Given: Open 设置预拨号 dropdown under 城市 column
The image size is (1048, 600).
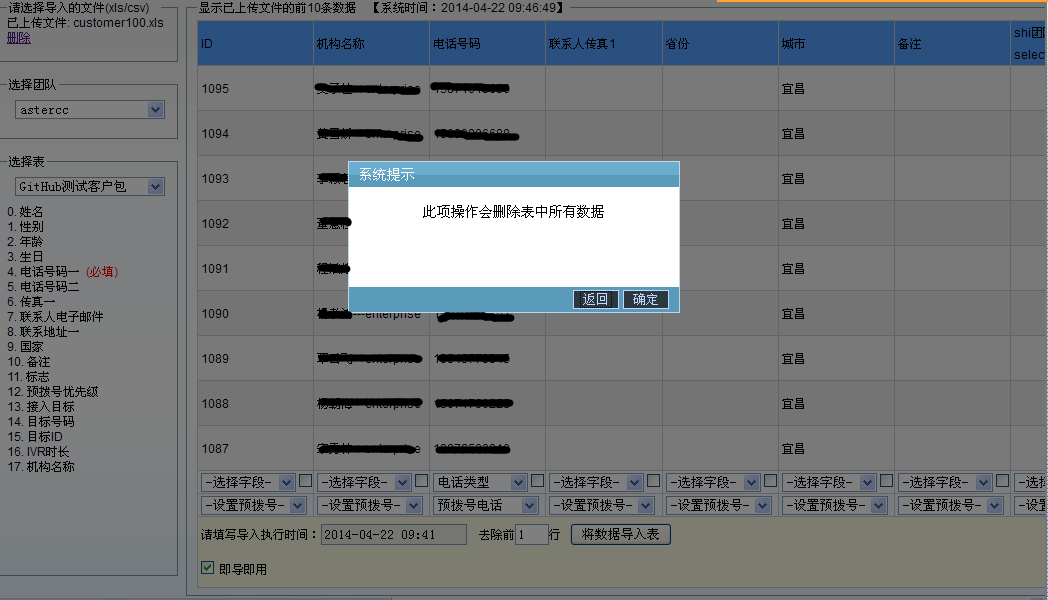Looking at the screenshot, I should click(828, 506).
